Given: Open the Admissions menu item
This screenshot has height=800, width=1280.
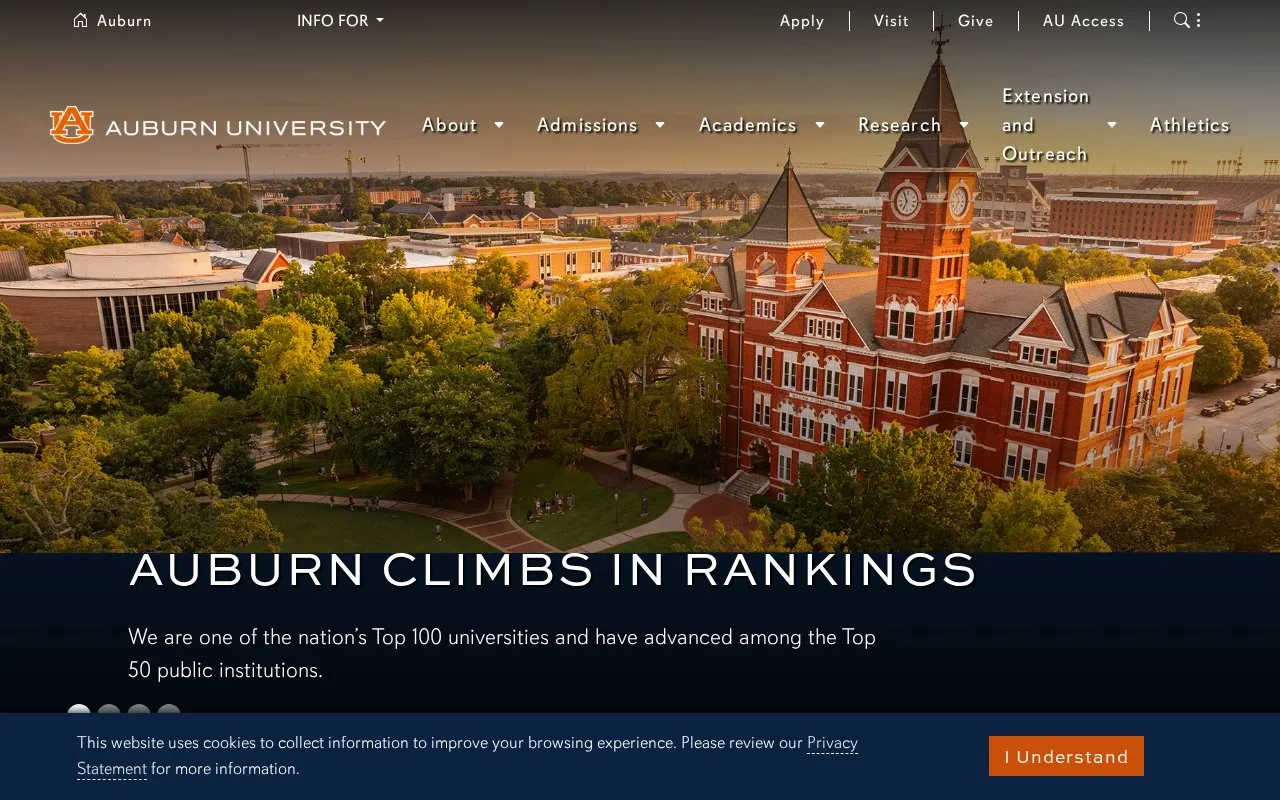Looking at the screenshot, I should click(x=587, y=125).
